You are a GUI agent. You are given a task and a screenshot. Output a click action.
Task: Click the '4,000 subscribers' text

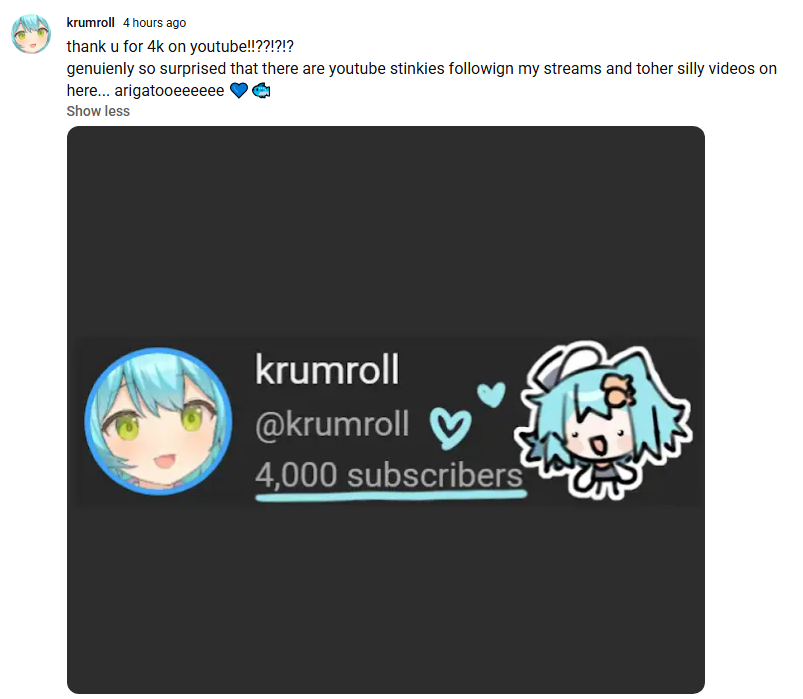[389, 475]
